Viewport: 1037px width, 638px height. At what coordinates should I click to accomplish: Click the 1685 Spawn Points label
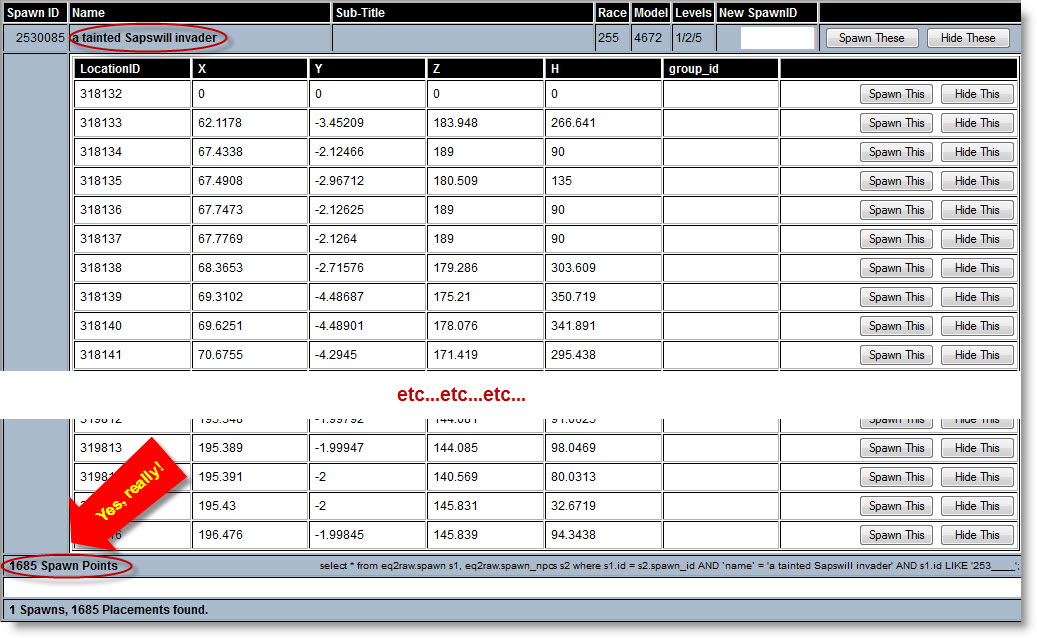64,566
